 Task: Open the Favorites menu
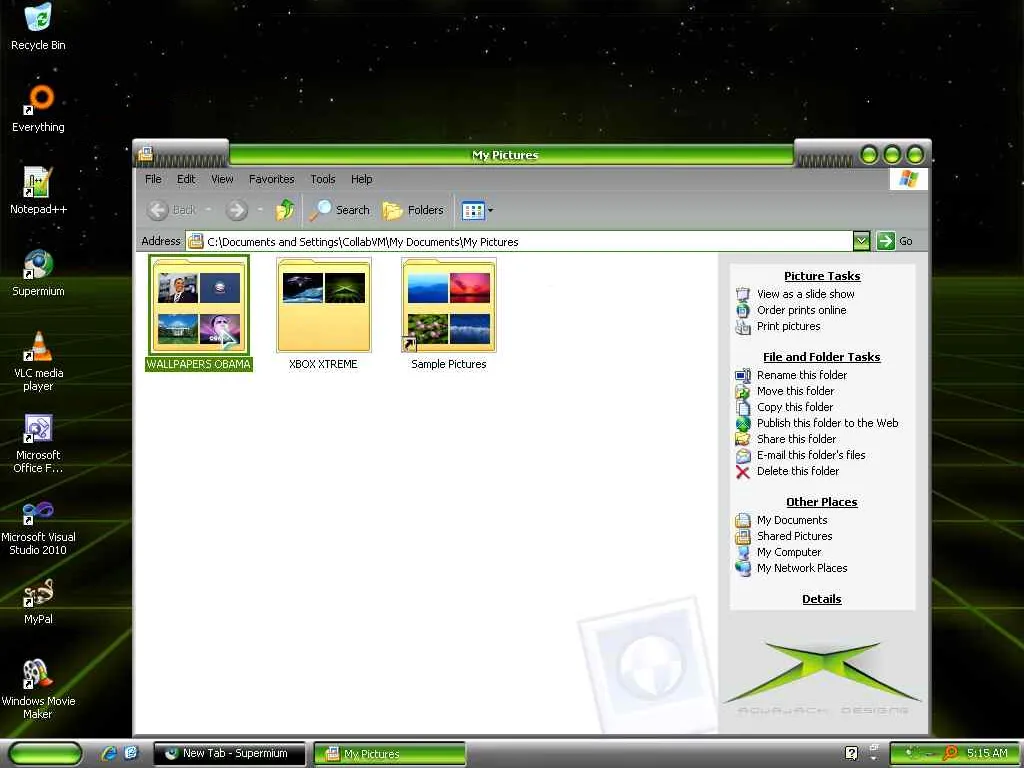point(272,179)
